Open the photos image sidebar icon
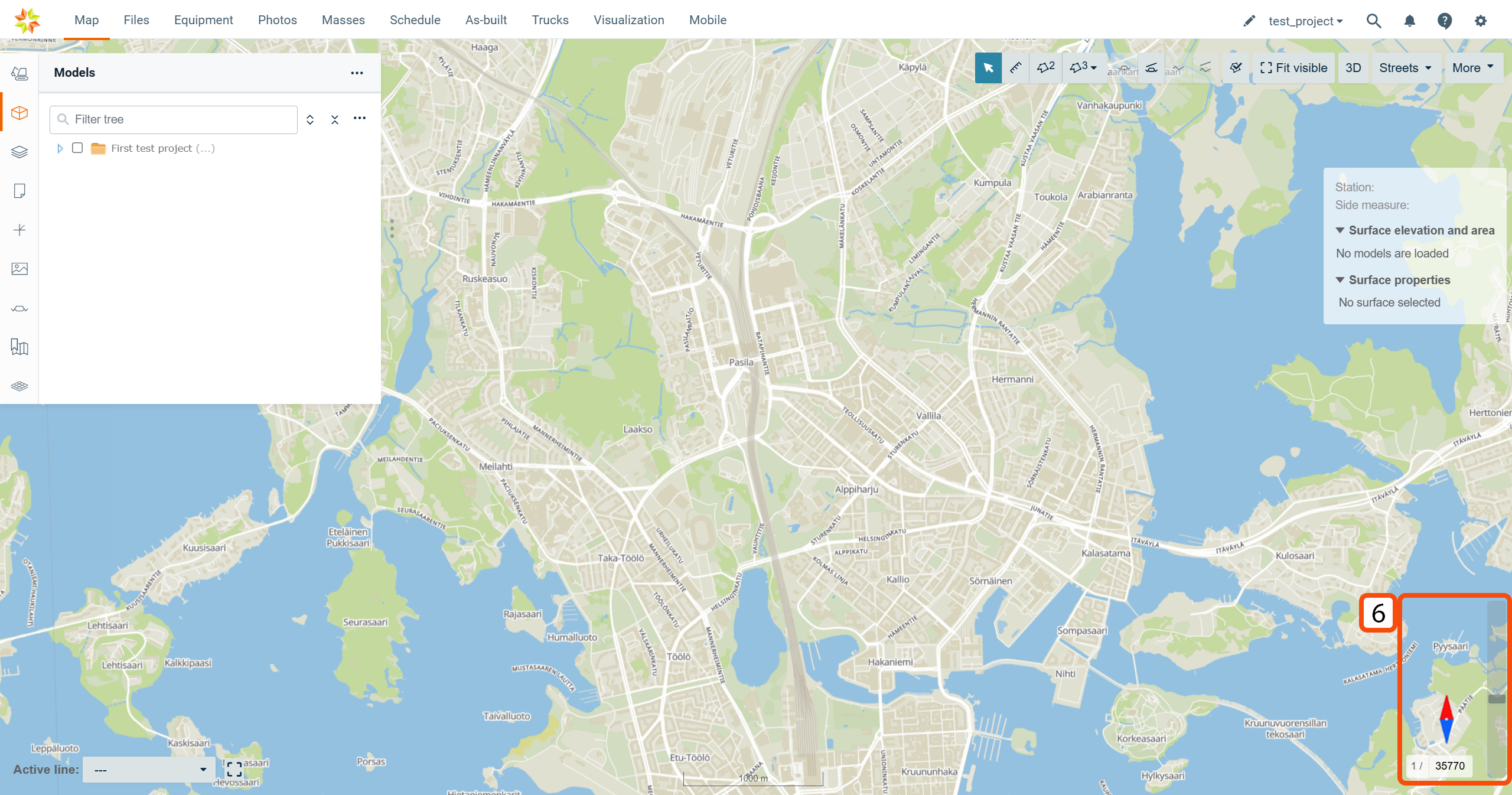The image size is (1512, 795). tap(19, 269)
